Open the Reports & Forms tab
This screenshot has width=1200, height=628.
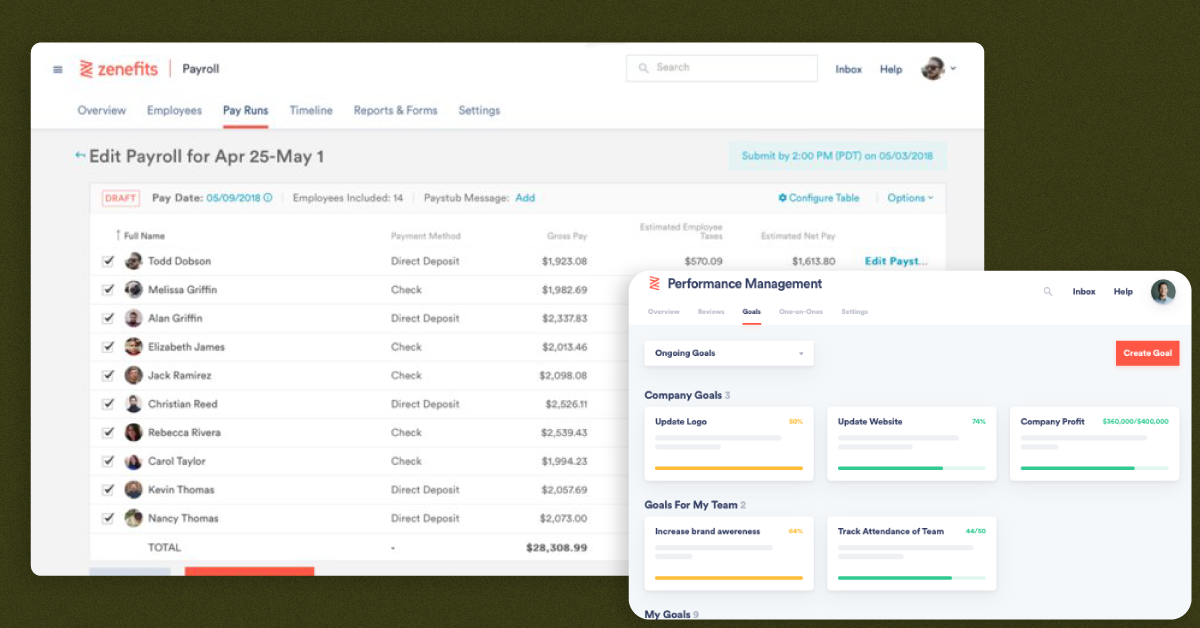(x=395, y=111)
